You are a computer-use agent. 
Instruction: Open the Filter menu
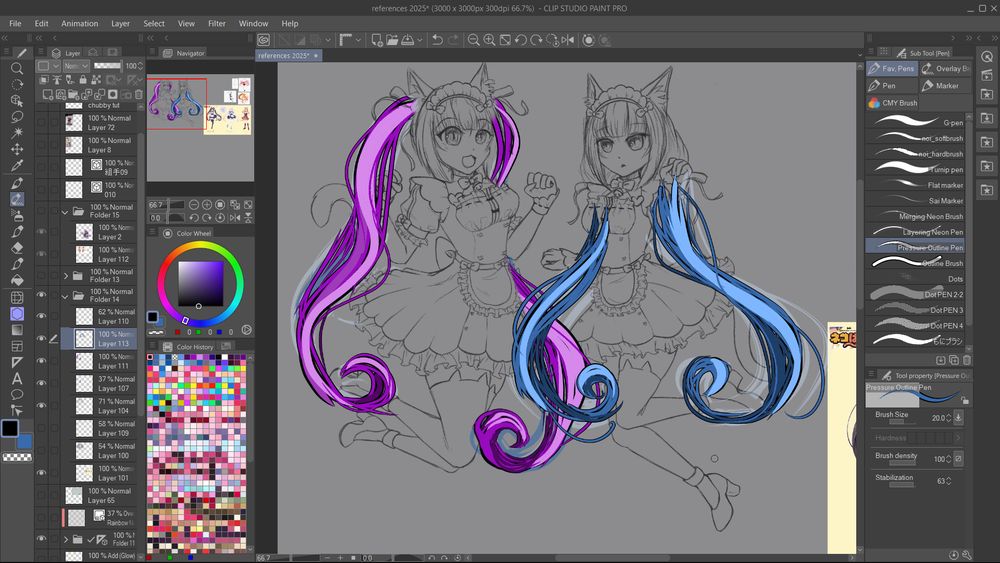tap(217, 24)
